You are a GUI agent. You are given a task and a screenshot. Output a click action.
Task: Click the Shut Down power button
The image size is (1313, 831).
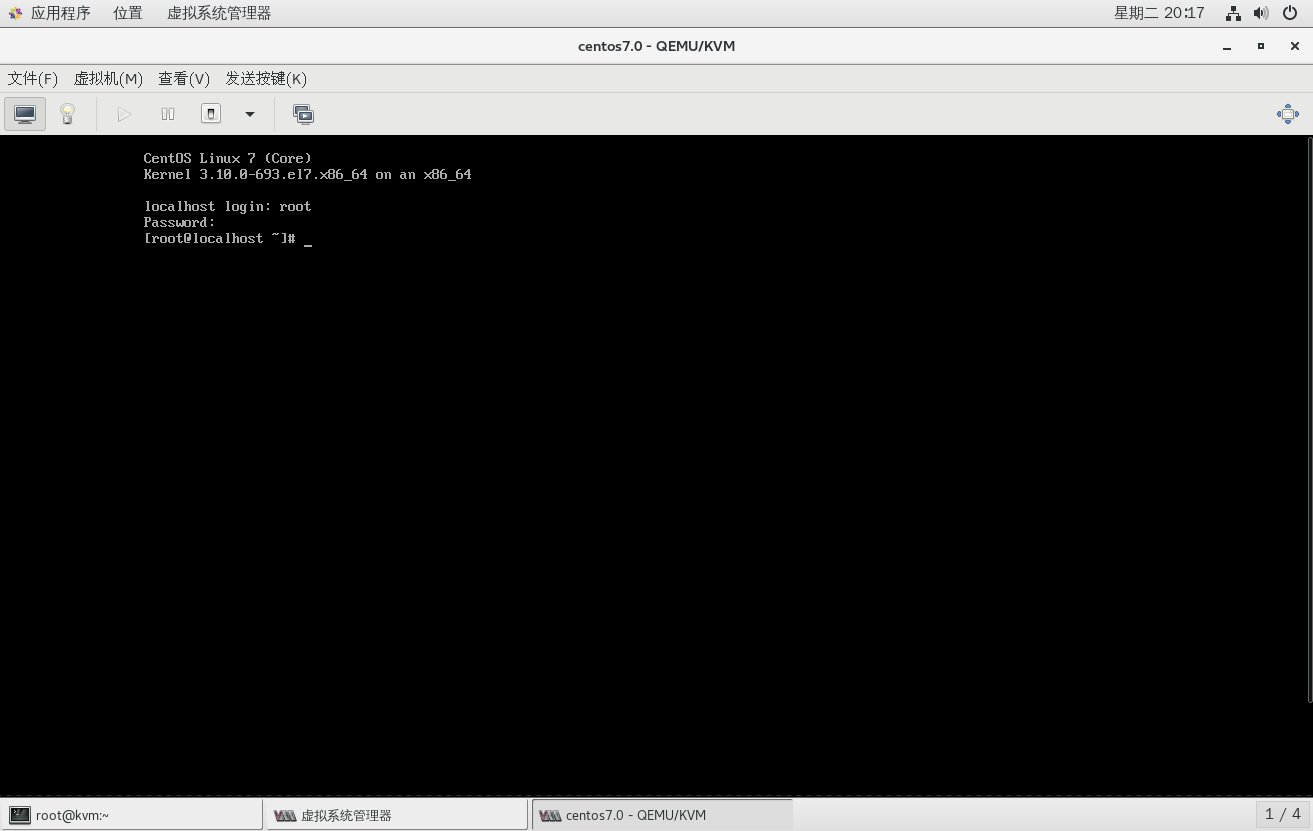click(211, 114)
